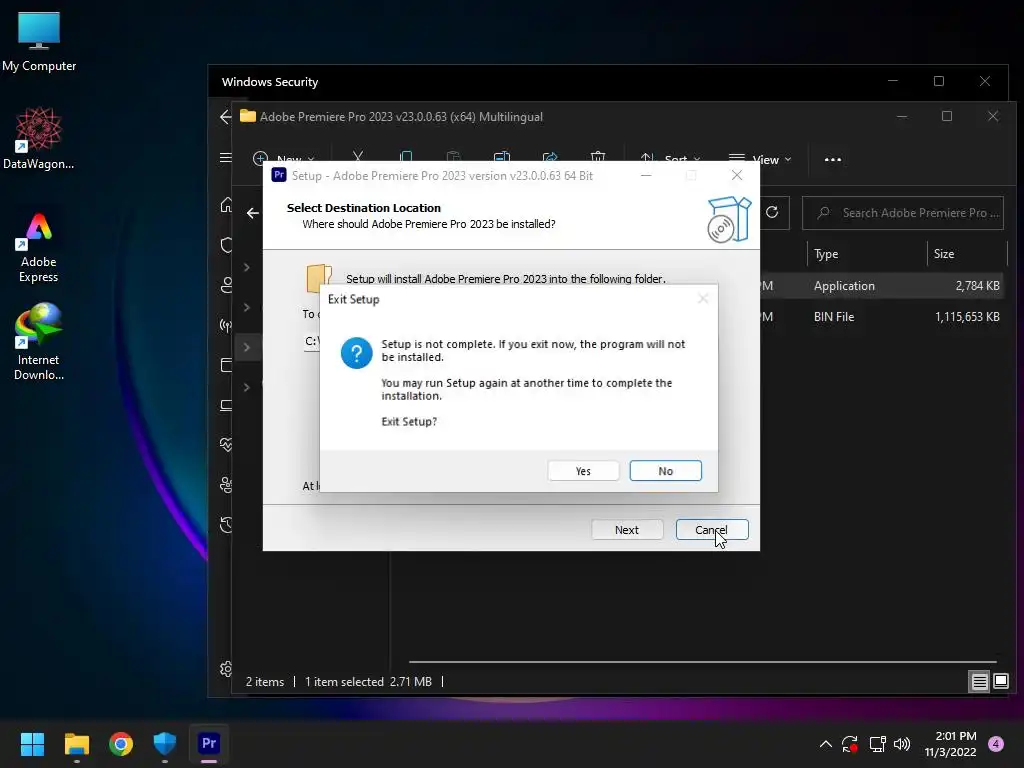This screenshot has width=1024, height=768.
Task: Open clock and date panel
Action: click(x=951, y=744)
